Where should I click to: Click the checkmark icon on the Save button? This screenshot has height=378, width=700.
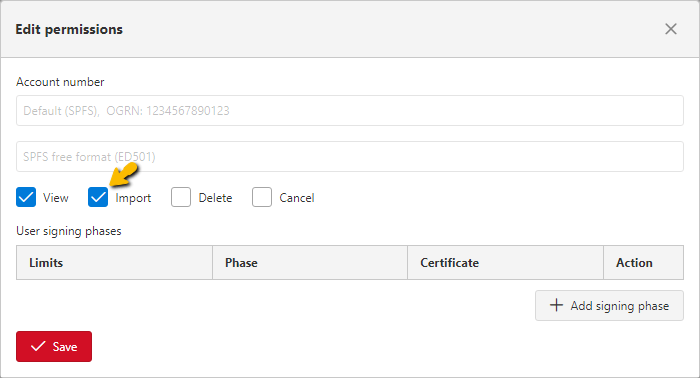(38, 346)
